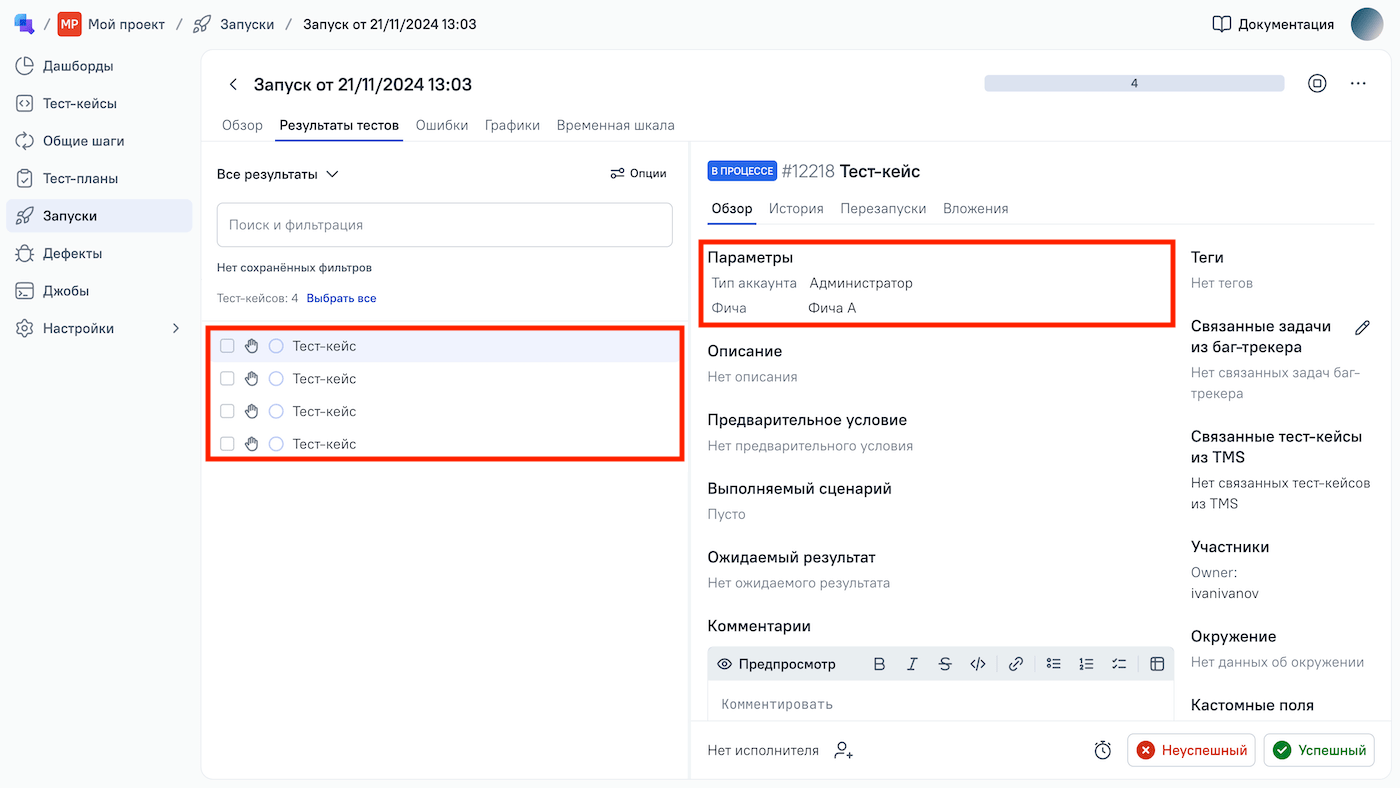The image size is (1400, 788).
Task: Check the second test case checkbox
Action: pos(227,379)
